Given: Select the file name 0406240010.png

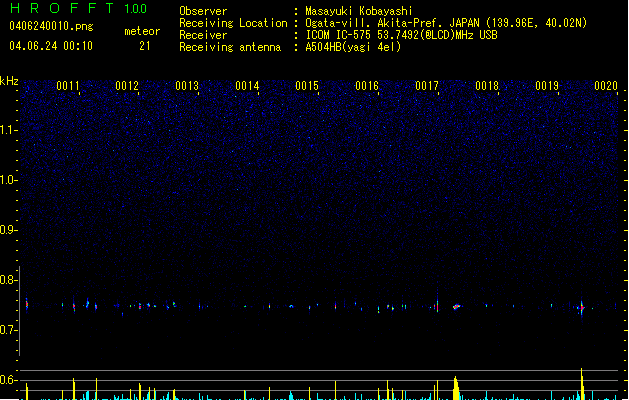Looking at the screenshot, I should (51, 26).
